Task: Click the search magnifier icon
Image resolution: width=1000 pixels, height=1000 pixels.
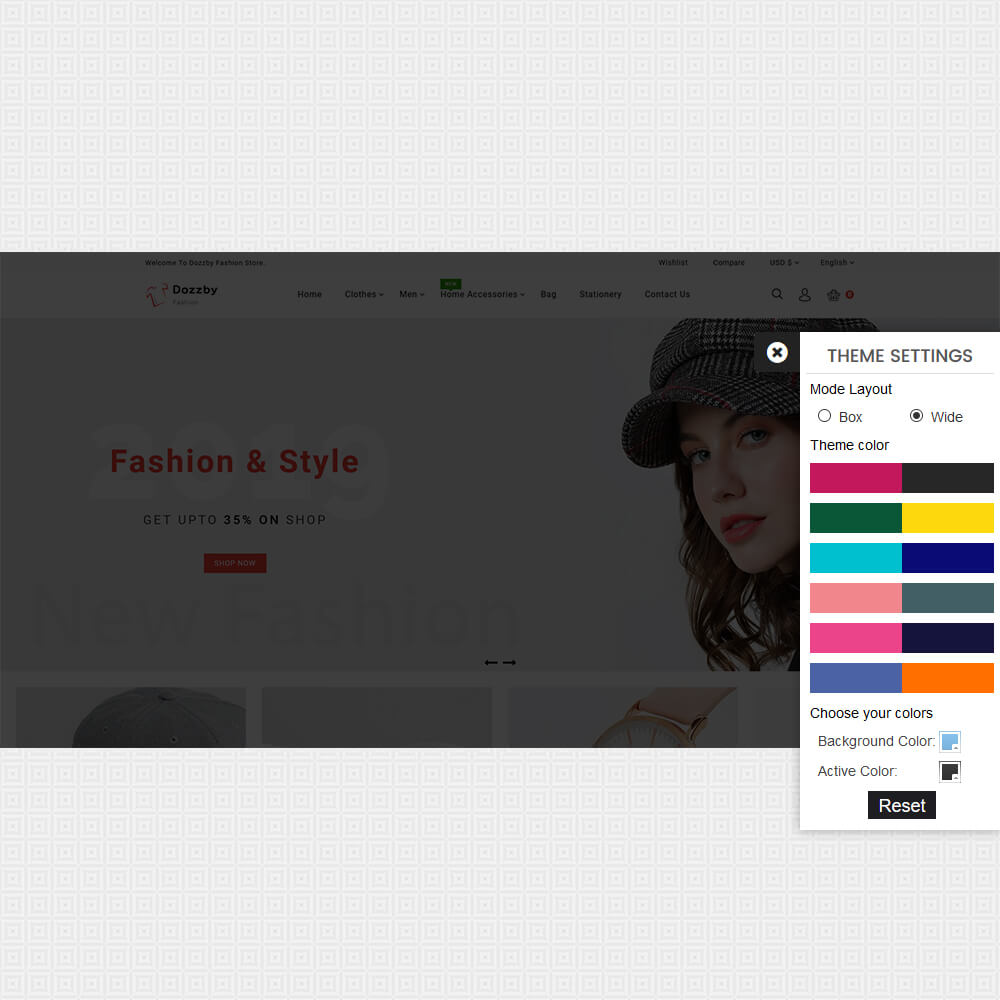Action: tap(777, 294)
